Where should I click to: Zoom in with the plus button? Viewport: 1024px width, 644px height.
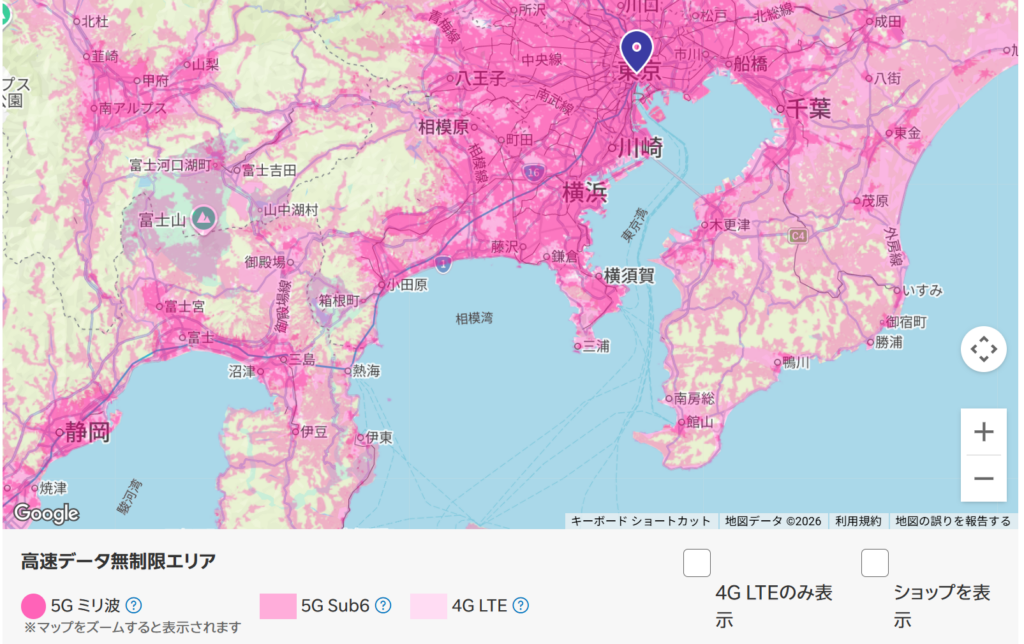(983, 432)
